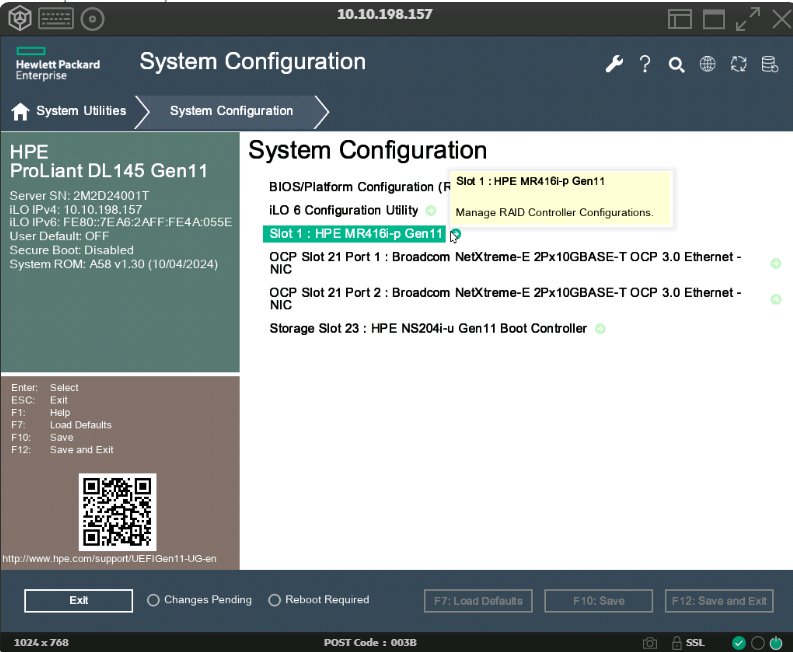This screenshot has height=652, width=793.
Task: Click the QR code image
Action: [x=117, y=512]
